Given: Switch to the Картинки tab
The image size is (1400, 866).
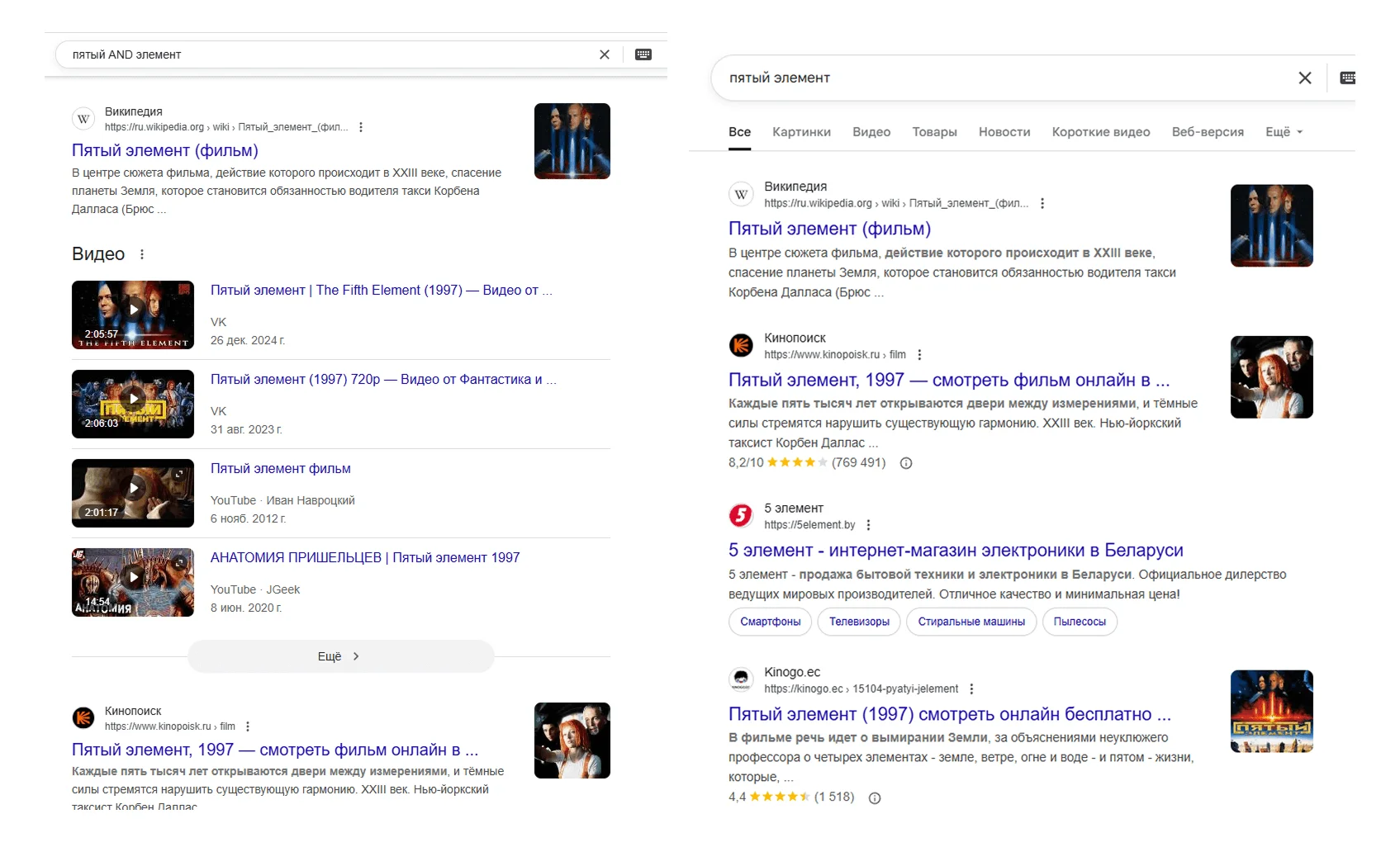Looking at the screenshot, I should pos(801,132).
